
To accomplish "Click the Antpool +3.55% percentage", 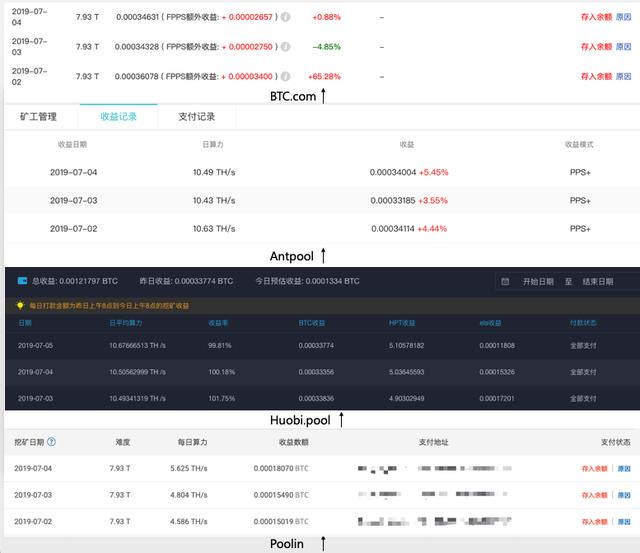I will tap(433, 200).
